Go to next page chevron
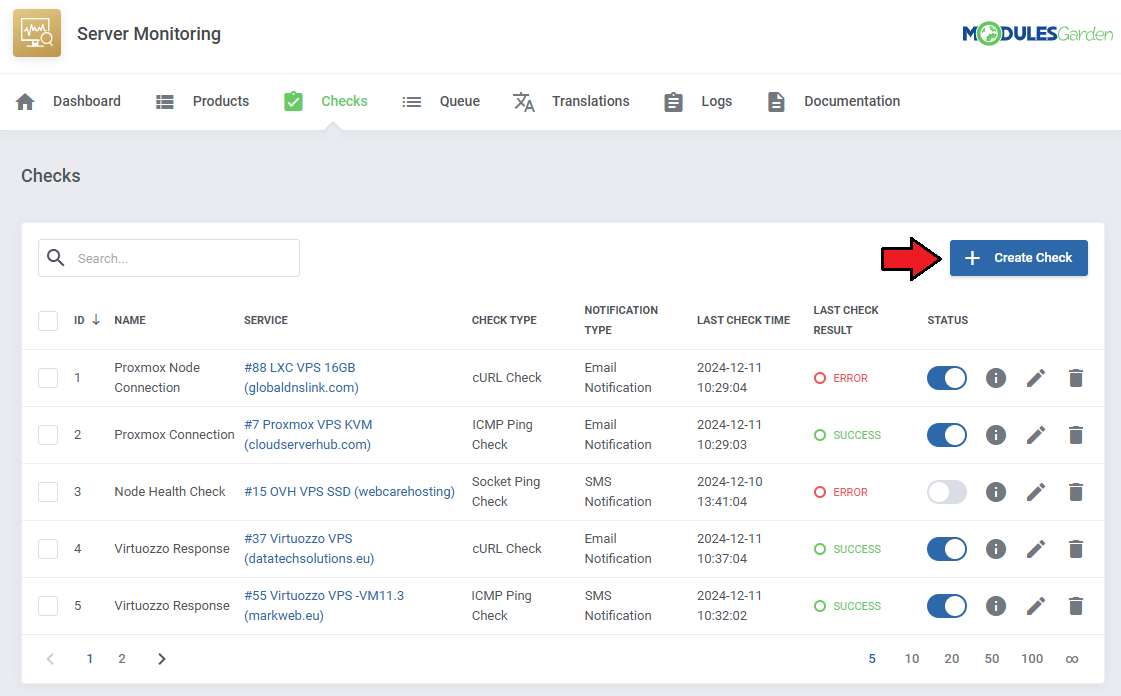 click(162, 659)
